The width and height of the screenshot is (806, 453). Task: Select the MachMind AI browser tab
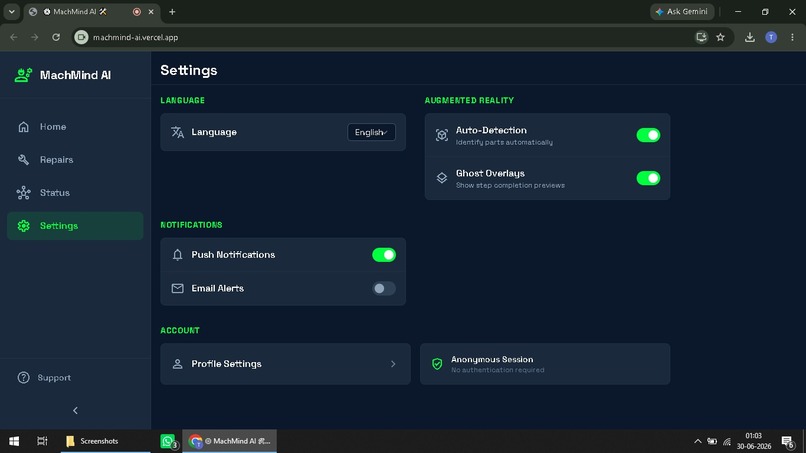(93, 12)
